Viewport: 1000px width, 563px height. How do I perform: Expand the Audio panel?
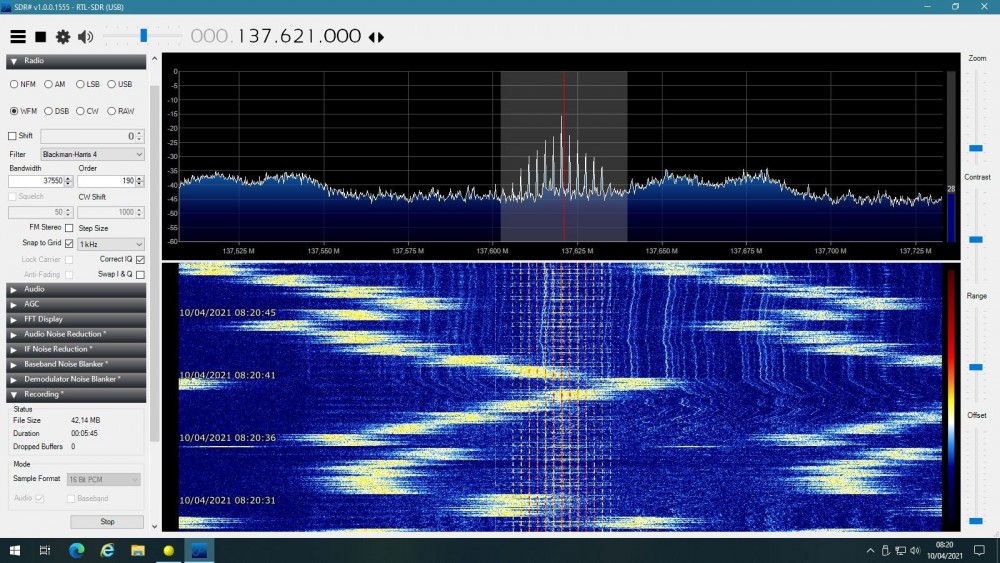click(76, 289)
